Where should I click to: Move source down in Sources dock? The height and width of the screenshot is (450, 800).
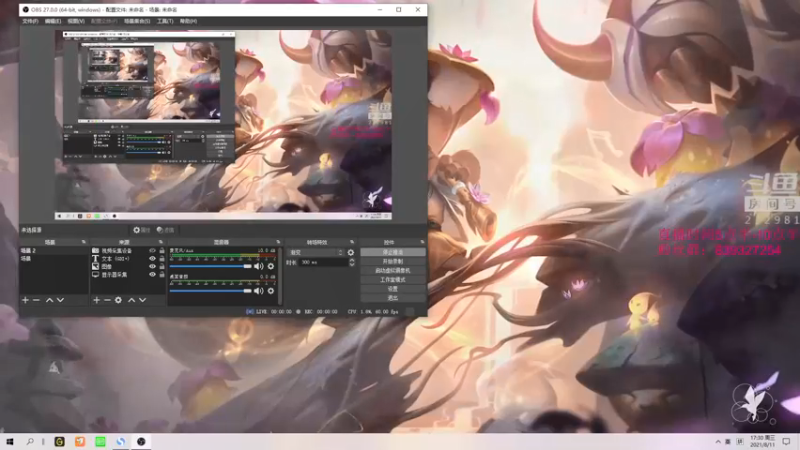coord(142,300)
